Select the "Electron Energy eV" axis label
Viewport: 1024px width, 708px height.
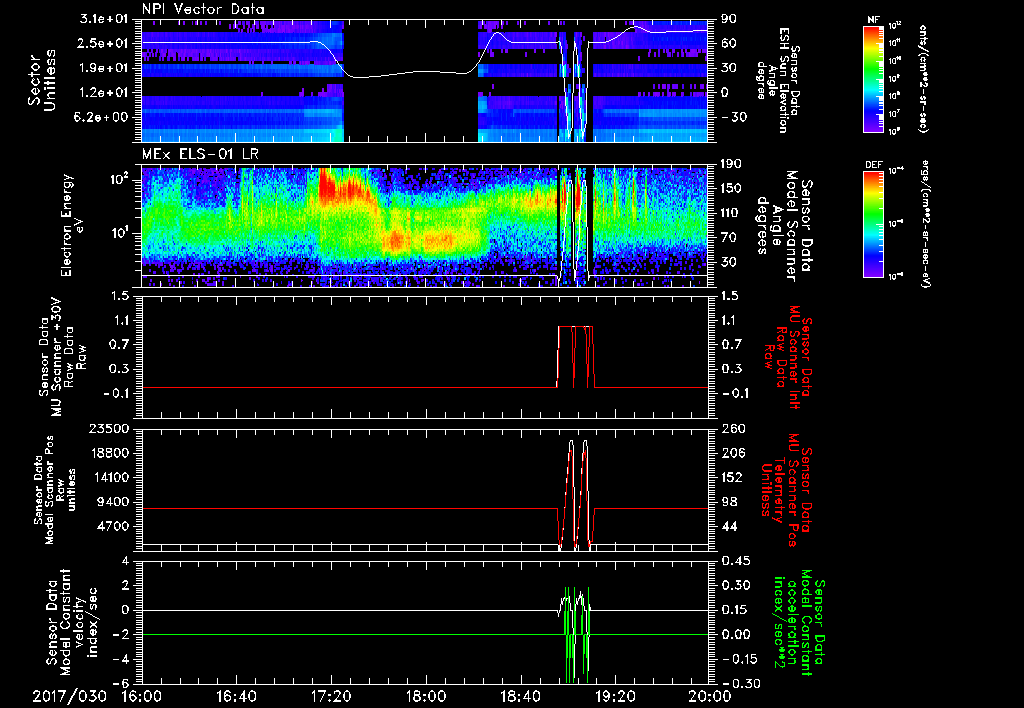(x=74, y=225)
